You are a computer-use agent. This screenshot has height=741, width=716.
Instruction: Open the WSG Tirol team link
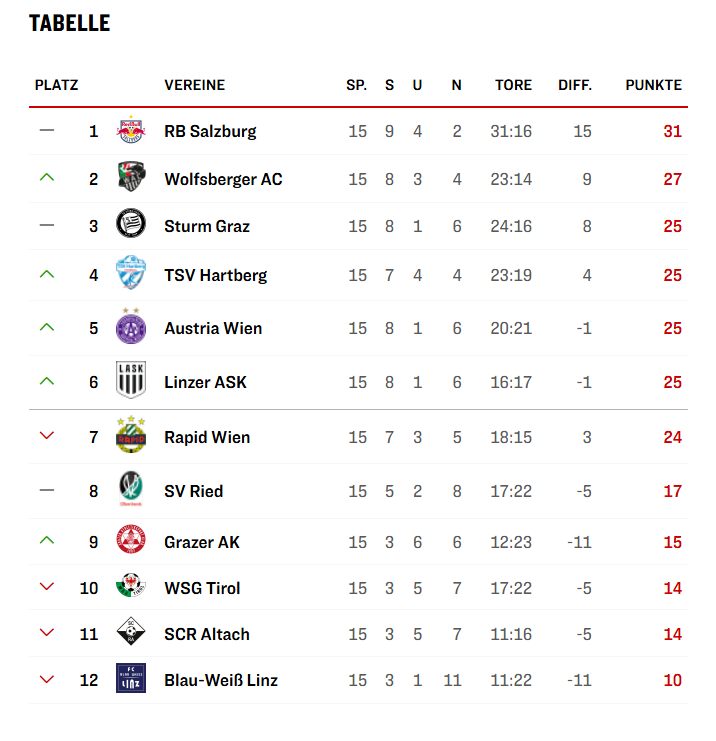202,588
